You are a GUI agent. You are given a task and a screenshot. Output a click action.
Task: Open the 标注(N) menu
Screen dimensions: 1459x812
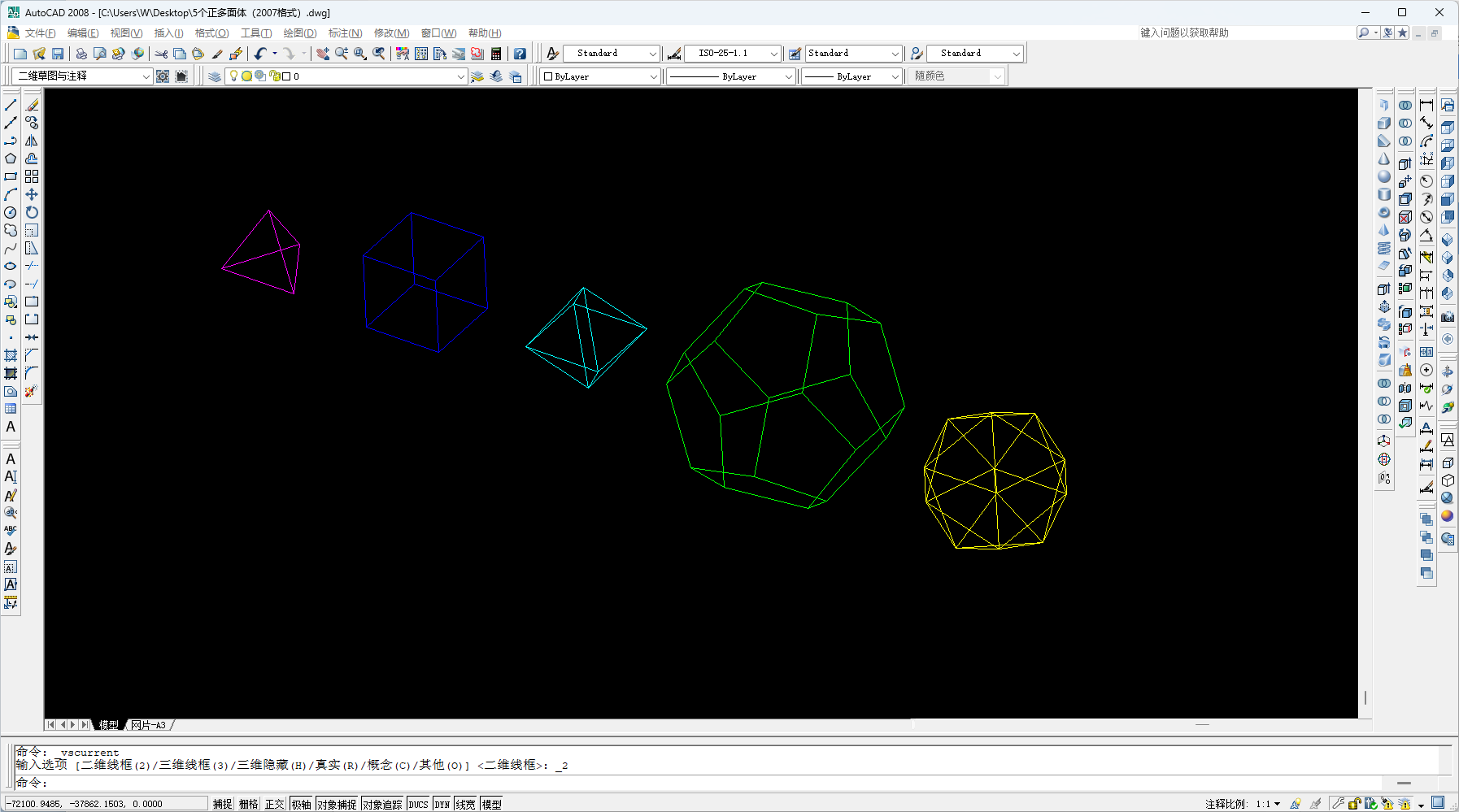345,33
